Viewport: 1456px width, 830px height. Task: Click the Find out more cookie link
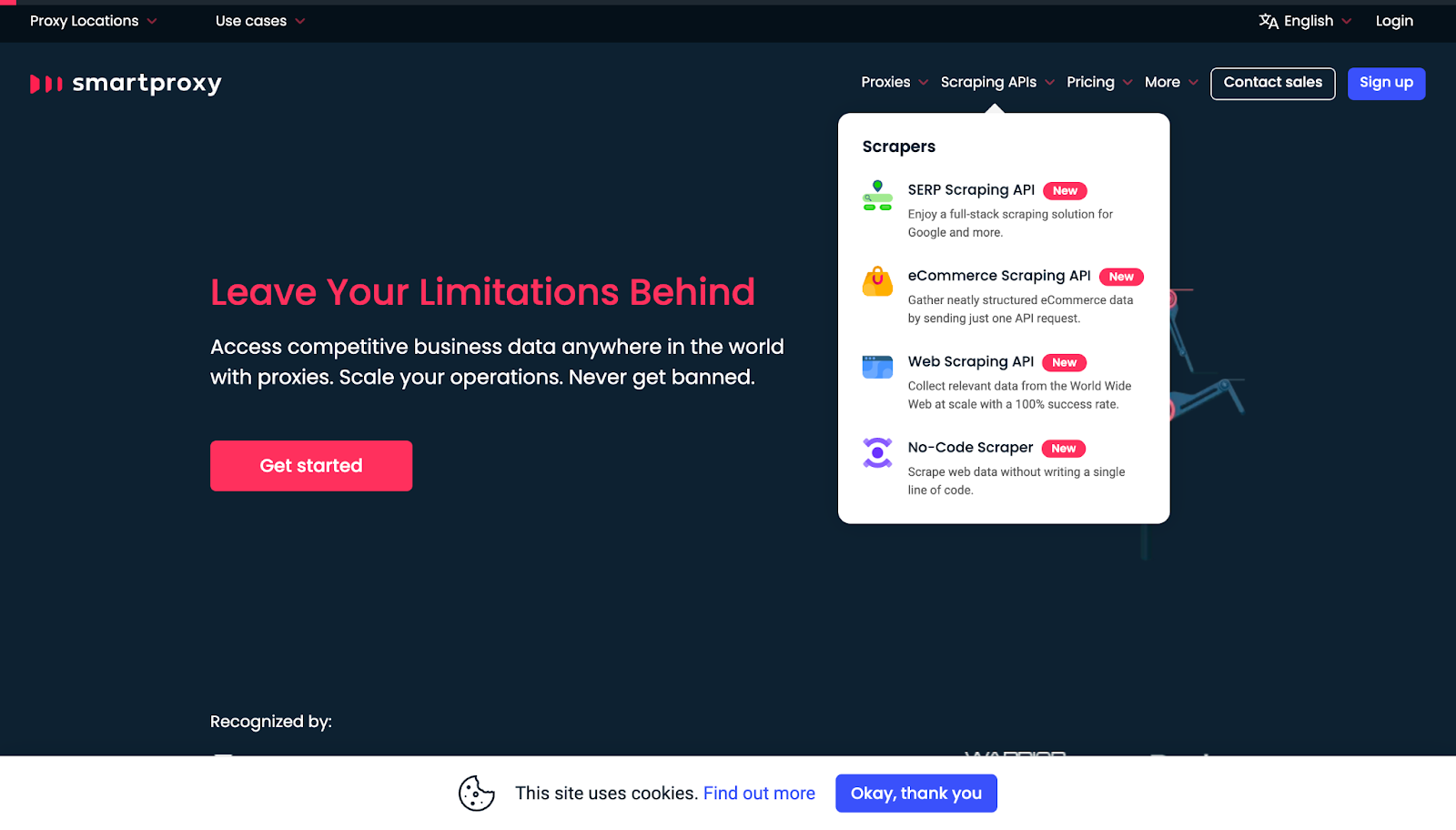(x=759, y=794)
